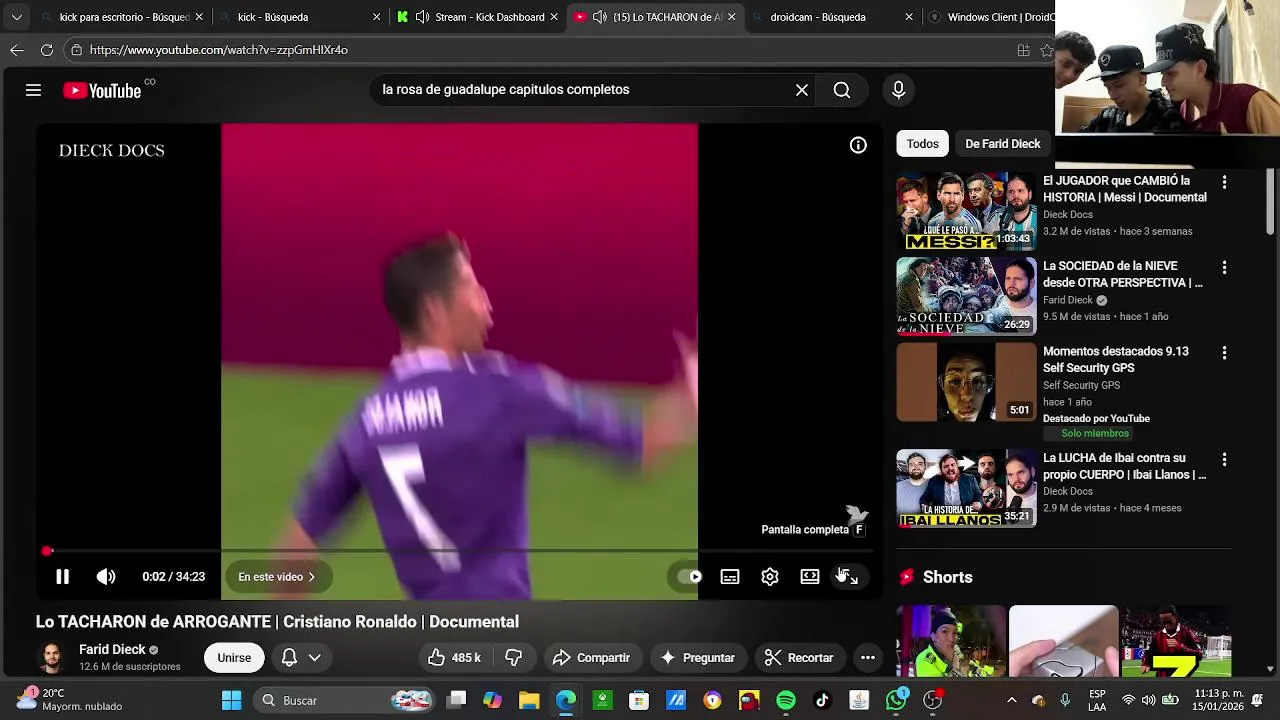Toggle the autoplay switch in player
Viewport: 1280px width, 720px height.
[690, 577]
